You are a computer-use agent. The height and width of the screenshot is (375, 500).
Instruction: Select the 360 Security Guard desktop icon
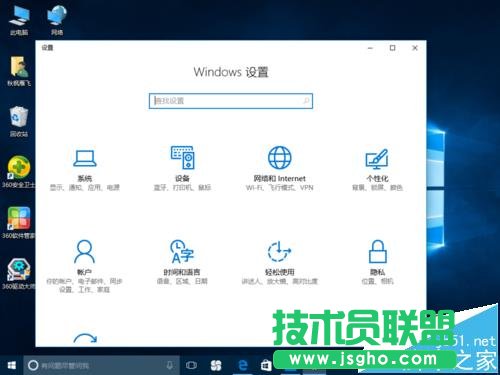19,172
